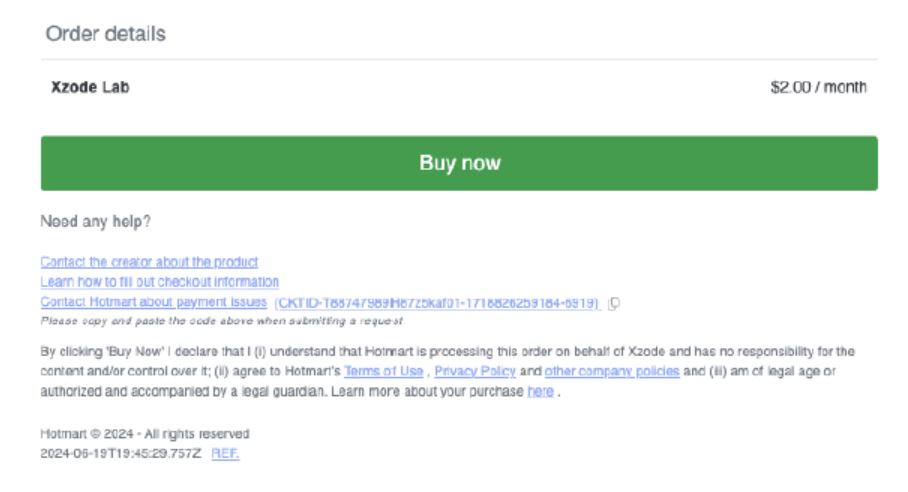Click the CKTID reference code link
The image size is (908, 492).
point(437,302)
